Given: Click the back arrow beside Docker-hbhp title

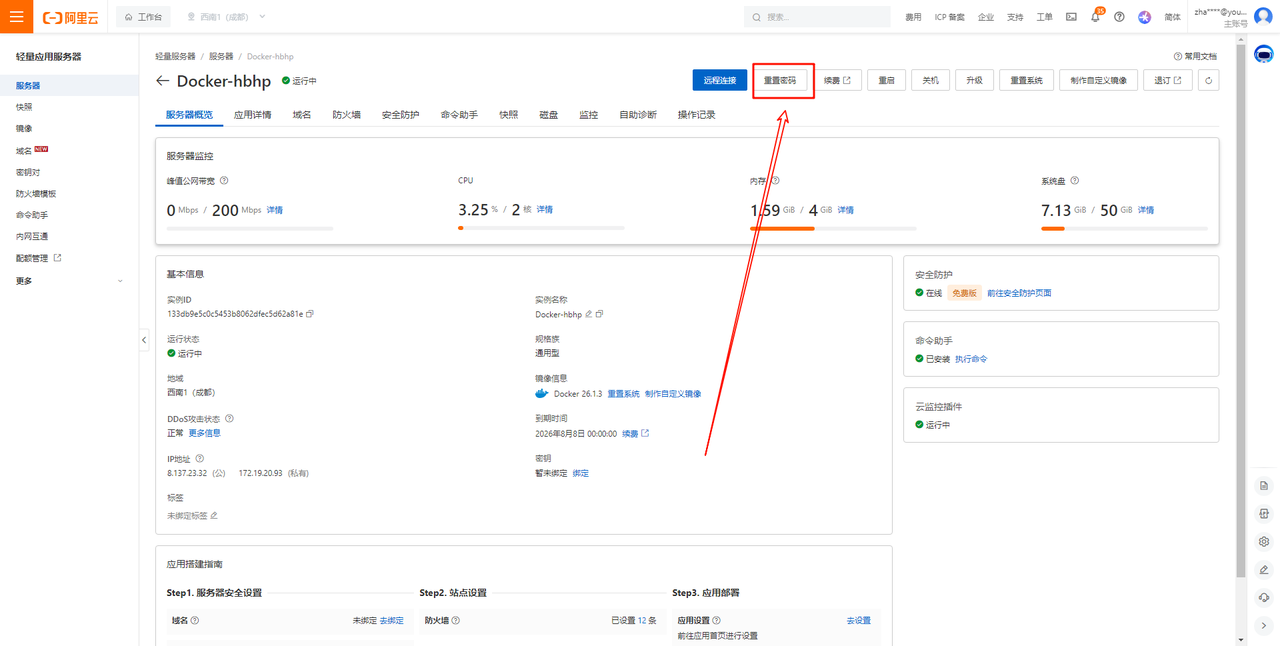Looking at the screenshot, I should (x=163, y=81).
